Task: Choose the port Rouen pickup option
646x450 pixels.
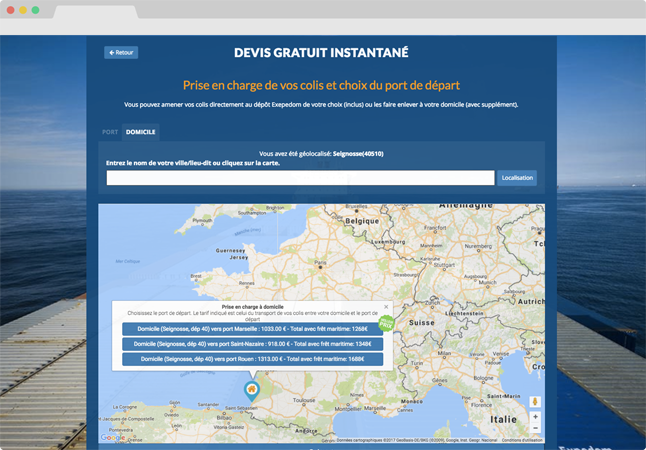Action: [252, 359]
